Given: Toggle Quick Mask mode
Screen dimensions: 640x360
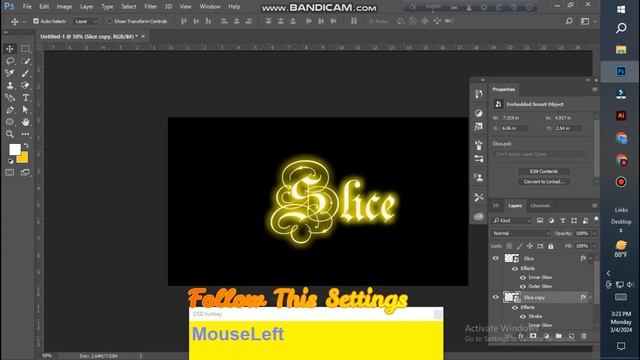Looking at the screenshot, I should point(10,173).
